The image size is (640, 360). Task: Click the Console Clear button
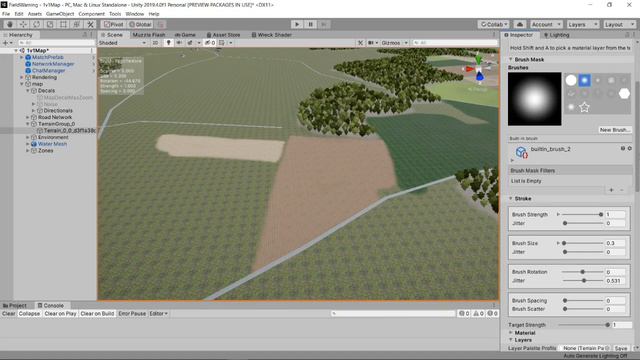[x=9, y=313]
